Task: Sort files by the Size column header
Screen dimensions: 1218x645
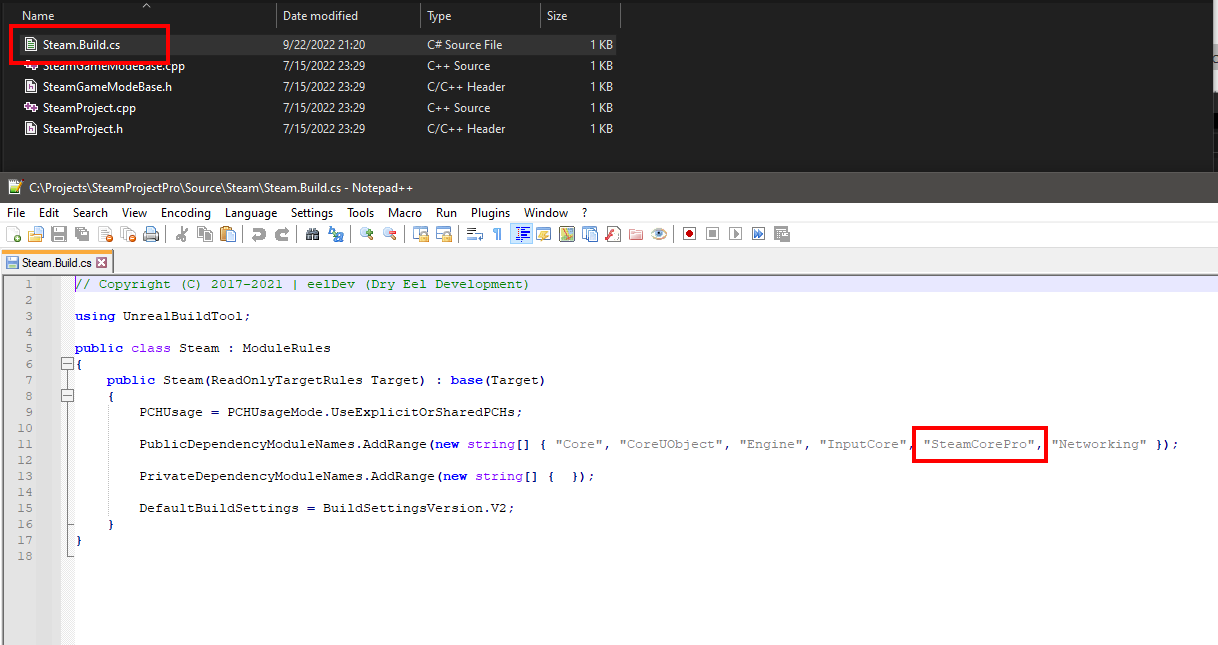Action: tap(580, 16)
